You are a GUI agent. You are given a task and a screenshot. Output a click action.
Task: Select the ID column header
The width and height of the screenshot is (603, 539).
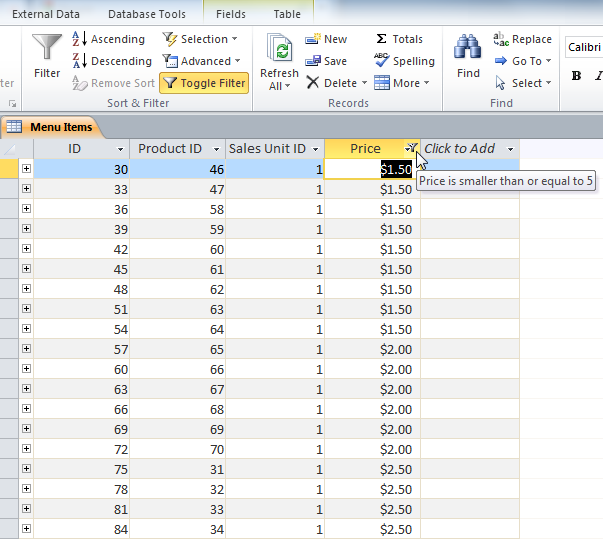pos(75,148)
